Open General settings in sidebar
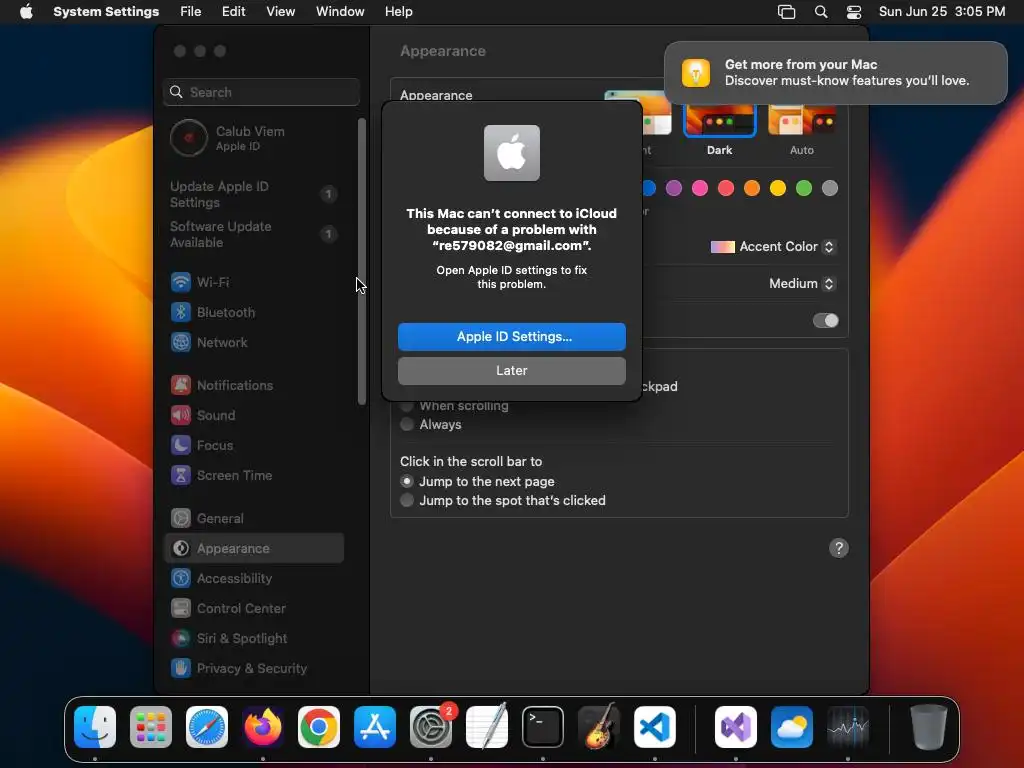The height and width of the screenshot is (768, 1024). tap(254, 519)
